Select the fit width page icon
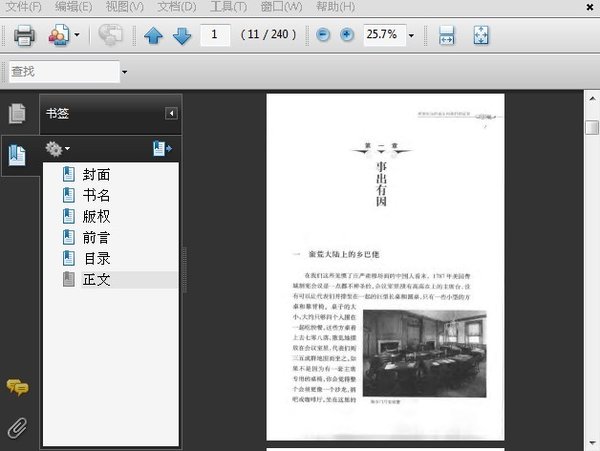 pyautogui.click(x=447, y=36)
